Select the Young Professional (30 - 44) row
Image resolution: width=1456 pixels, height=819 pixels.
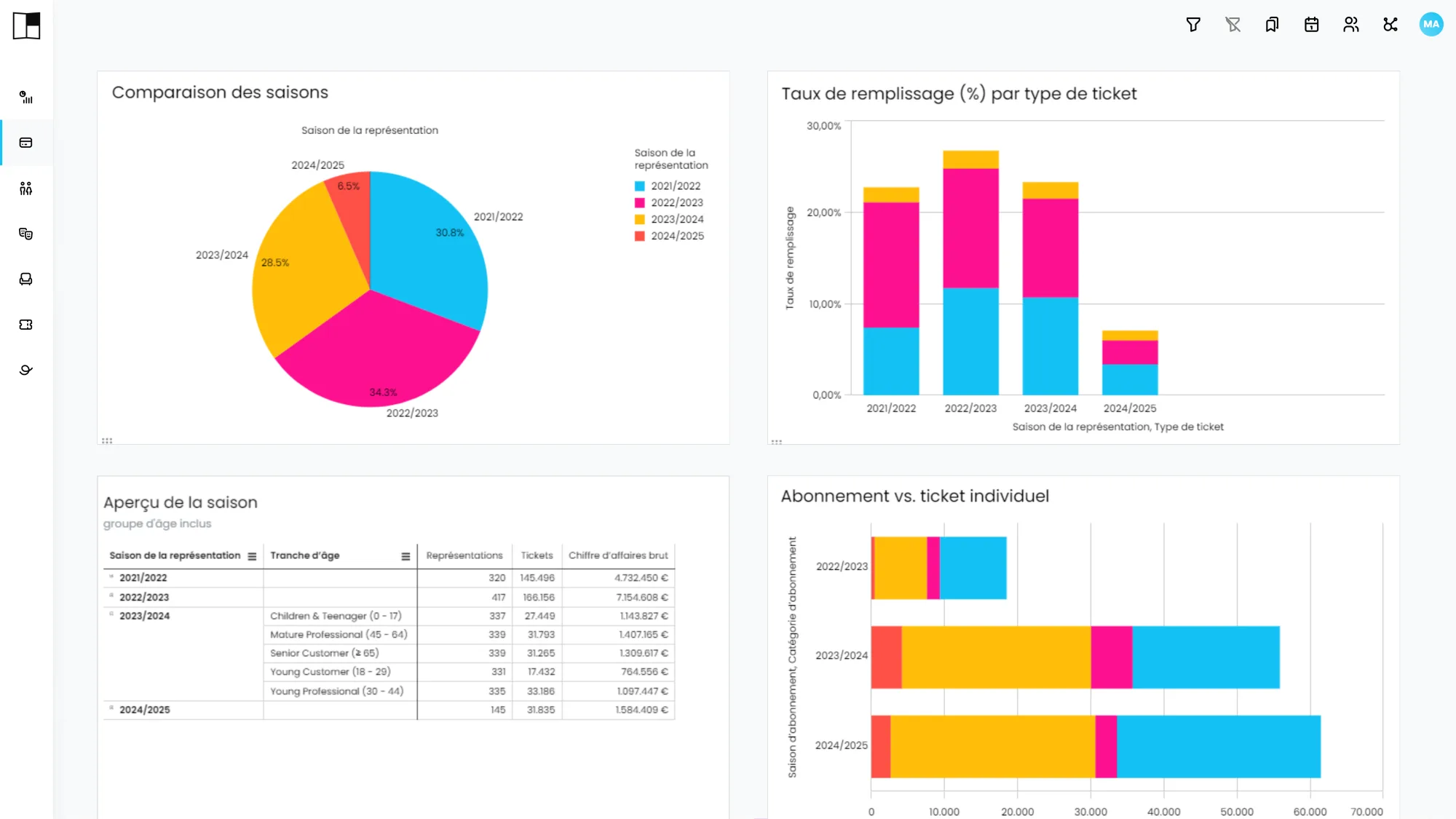(x=469, y=692)
